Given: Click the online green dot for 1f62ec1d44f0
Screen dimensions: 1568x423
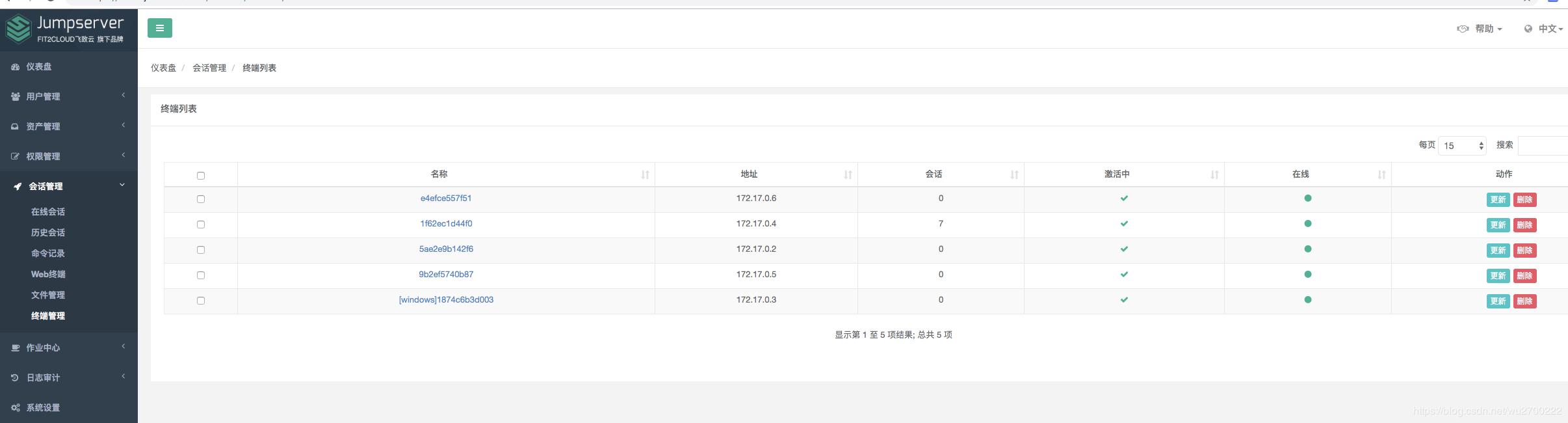Looking at the screenshot, I should (1308, 223).
